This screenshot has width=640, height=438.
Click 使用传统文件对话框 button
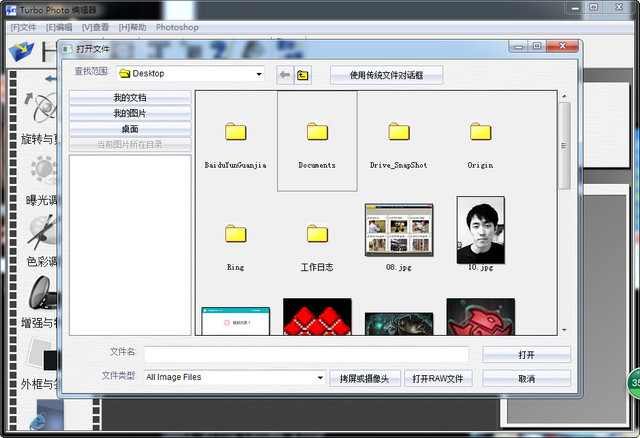coord(386,75)
